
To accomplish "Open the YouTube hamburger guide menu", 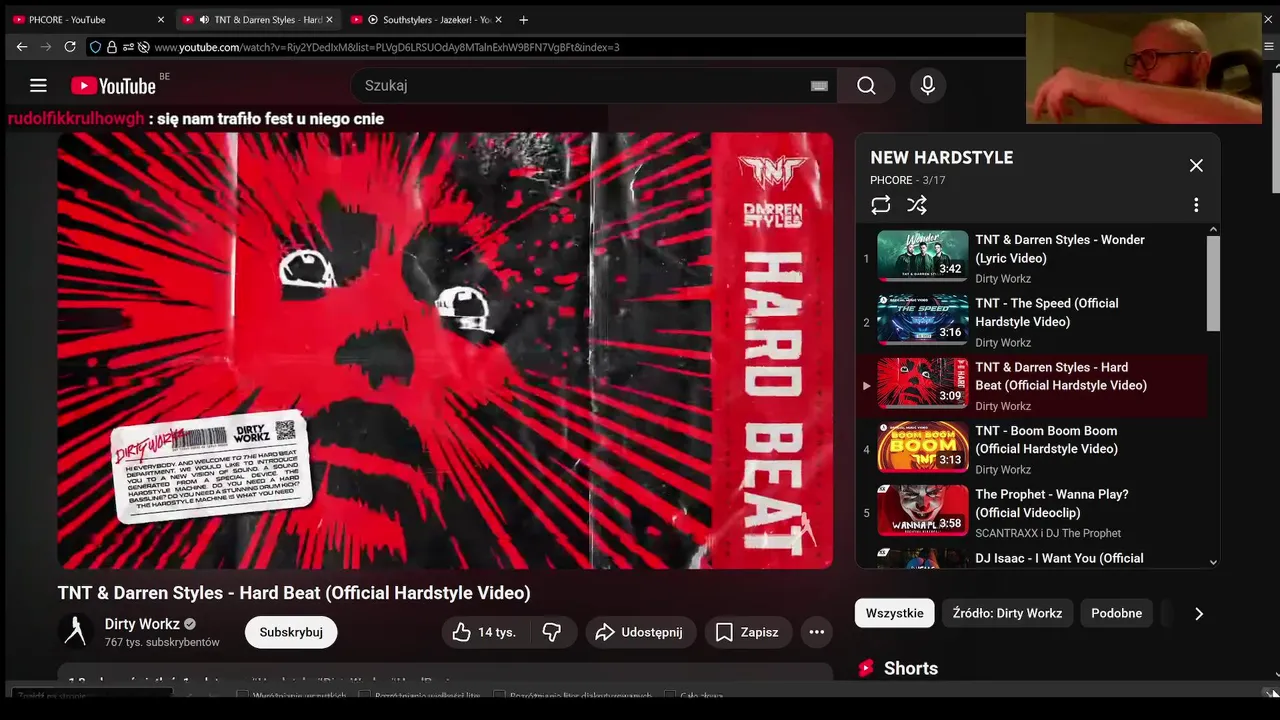I will (38, 86).
